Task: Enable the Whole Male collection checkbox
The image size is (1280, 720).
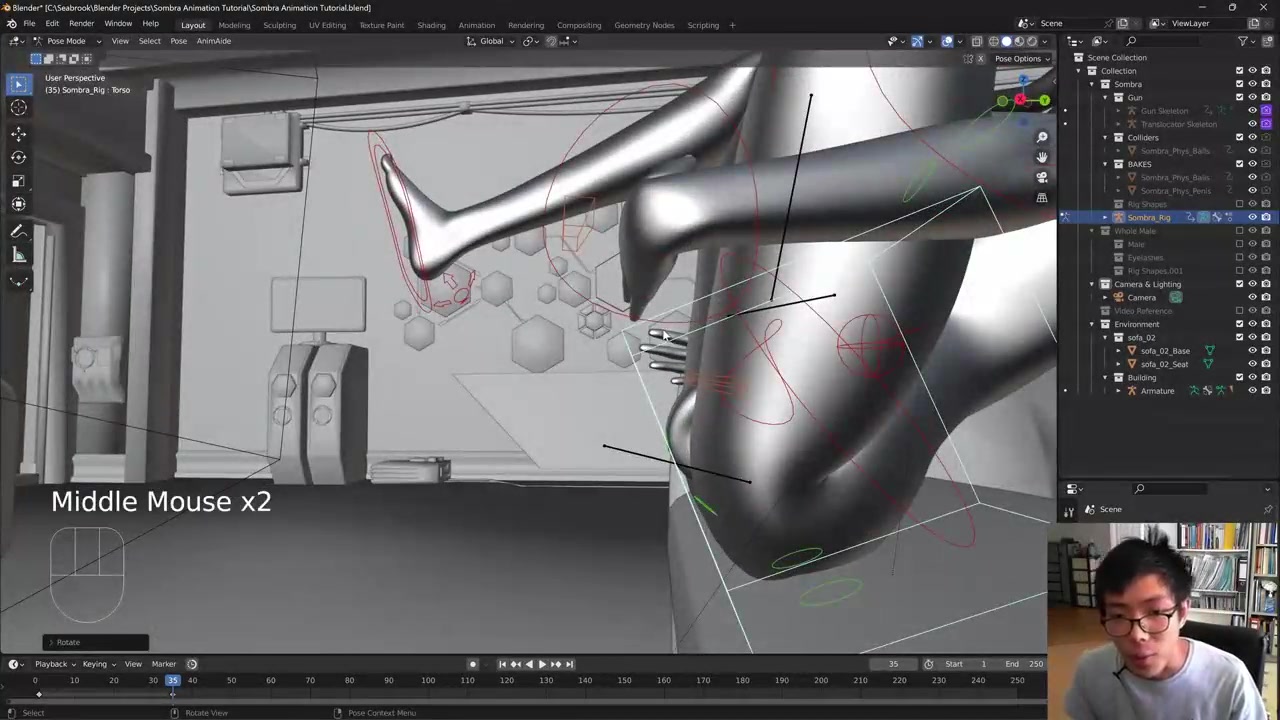Action: (x=1240, y=231)
